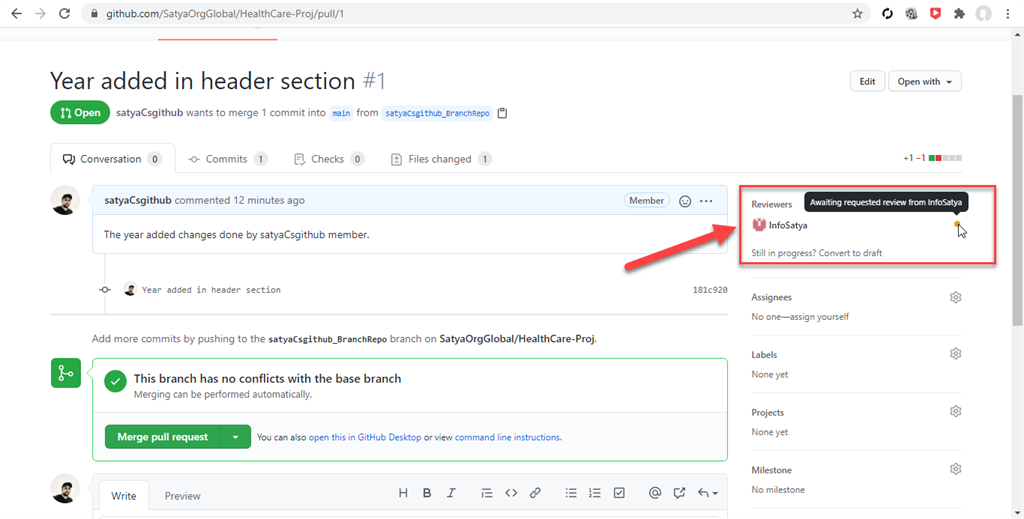Switch to the Commits tab
The height and width of the screenshot is (519, 1024).
pyautogui.click(x=228, y=159)
